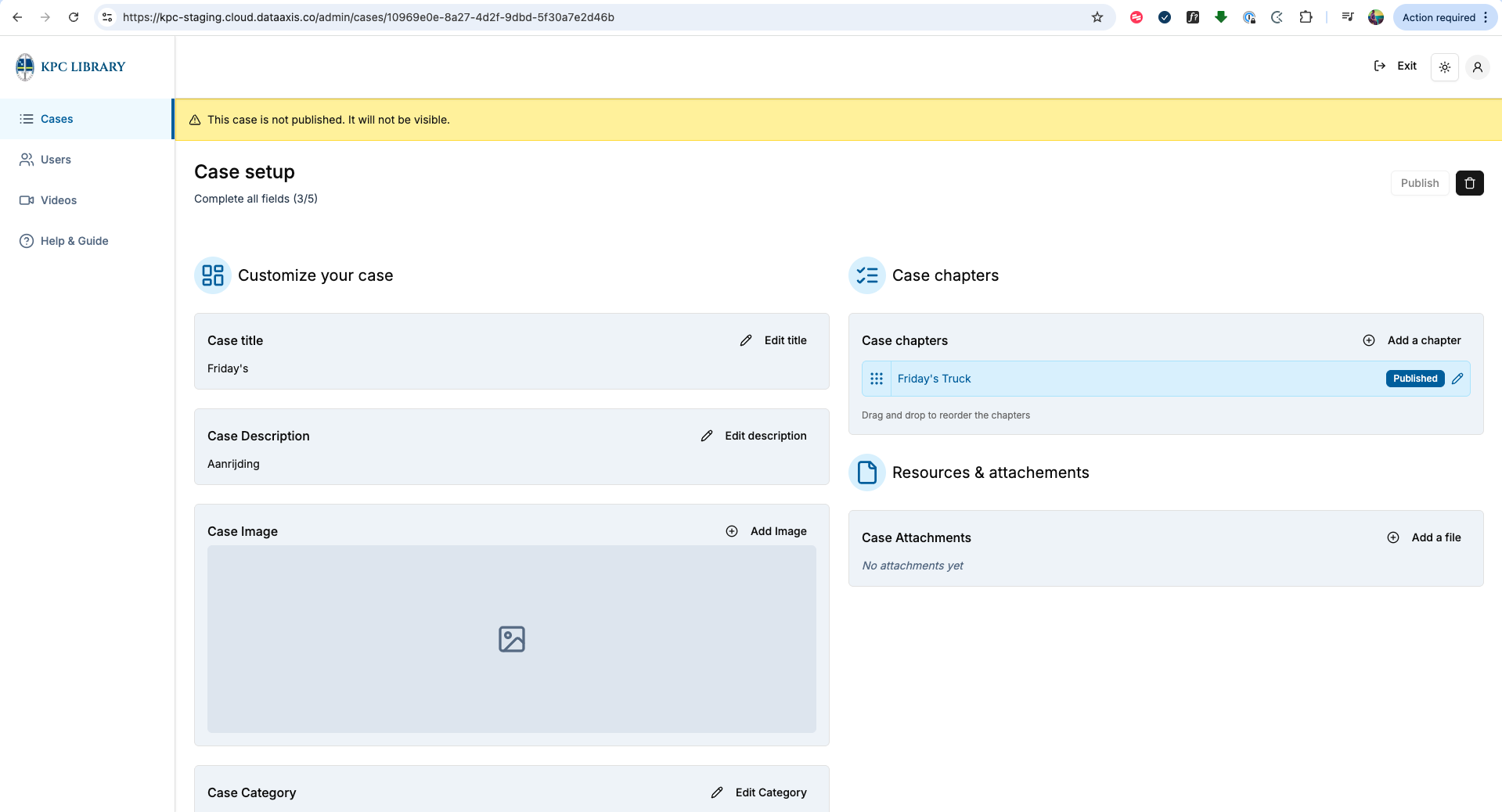Open the user account icon
Viewport: 1502px width, 812px height.
tap(1478, 67)
